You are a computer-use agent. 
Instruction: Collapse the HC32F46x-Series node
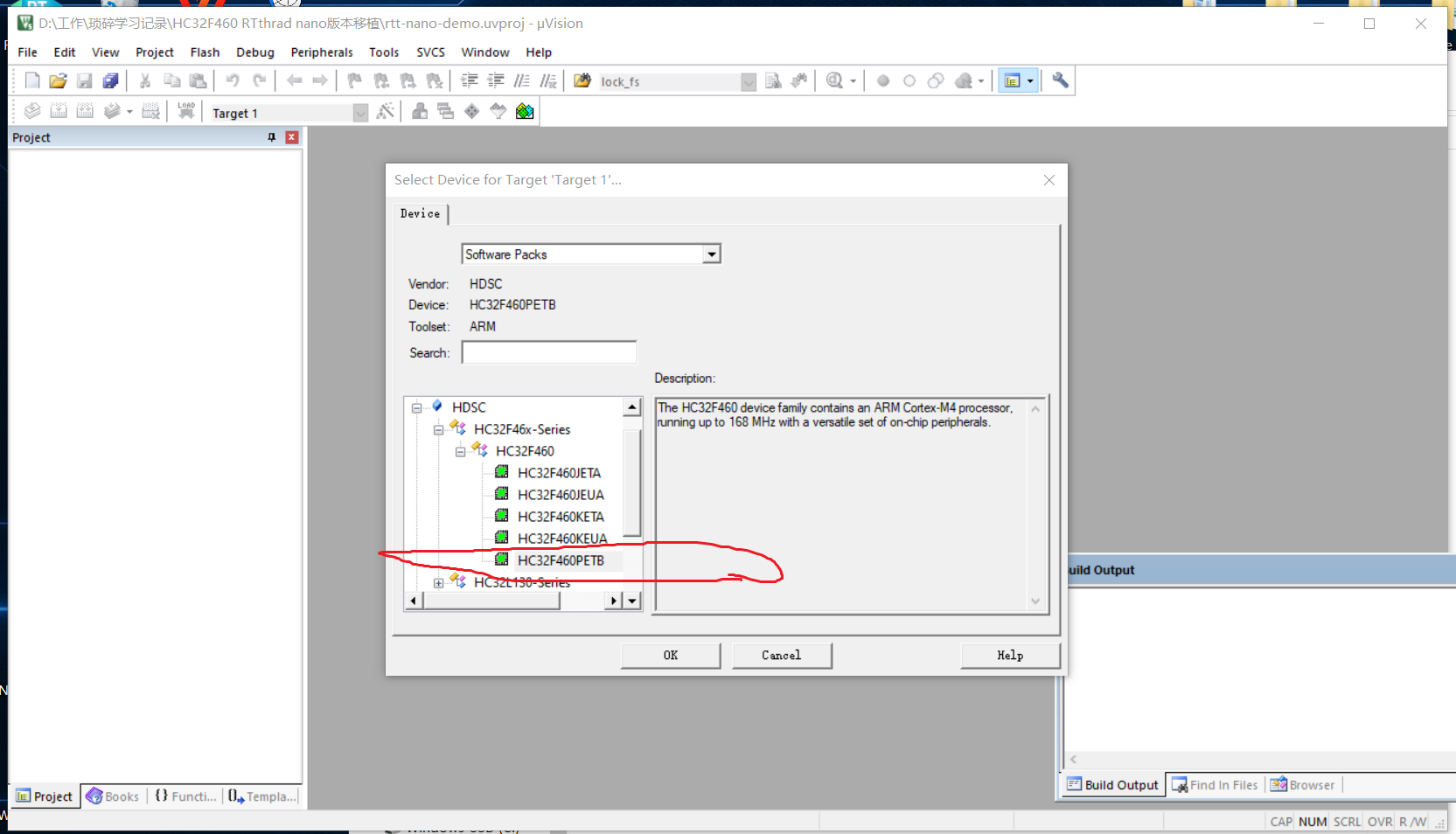(x=439, y=429)
